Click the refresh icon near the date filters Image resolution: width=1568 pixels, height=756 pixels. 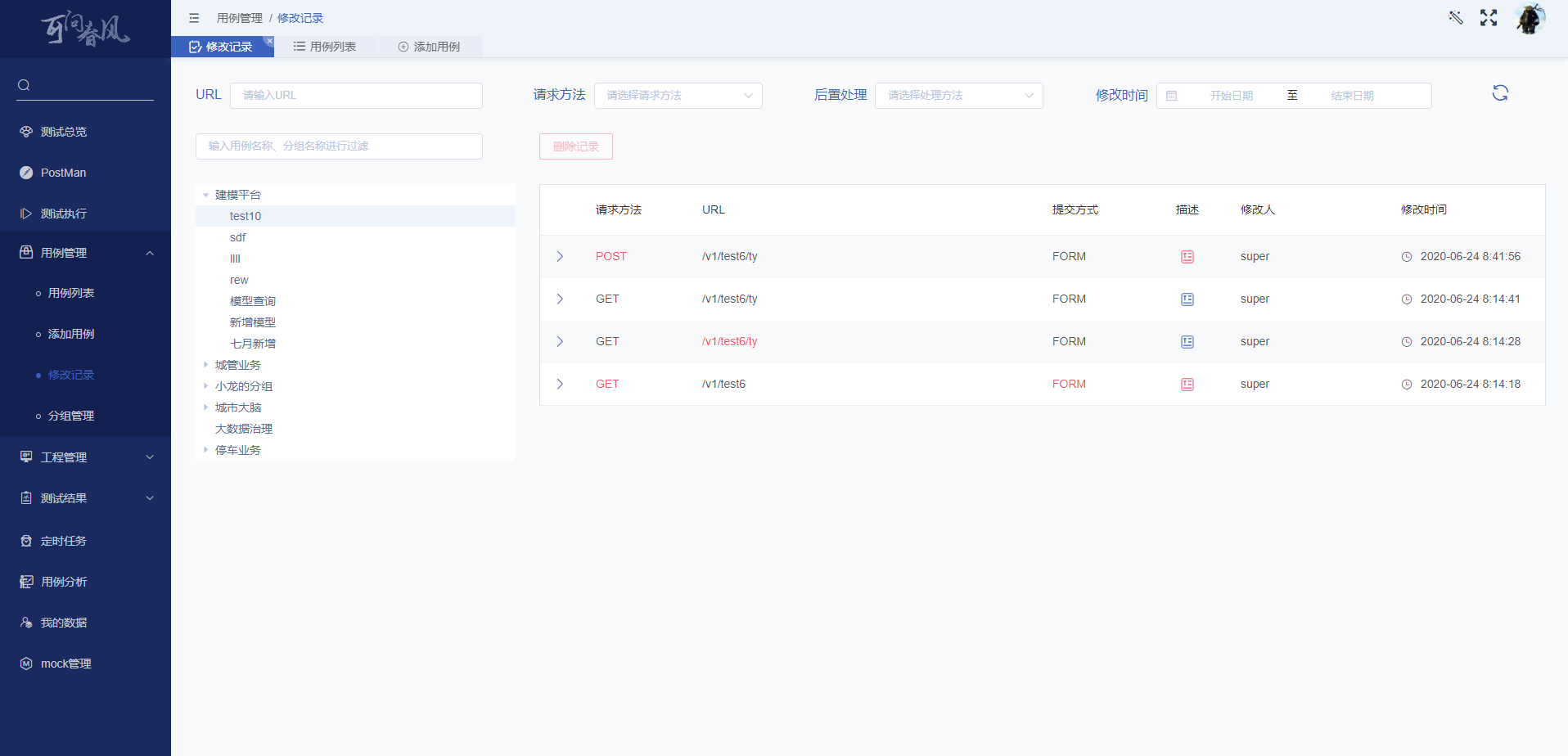[1500, 92]
